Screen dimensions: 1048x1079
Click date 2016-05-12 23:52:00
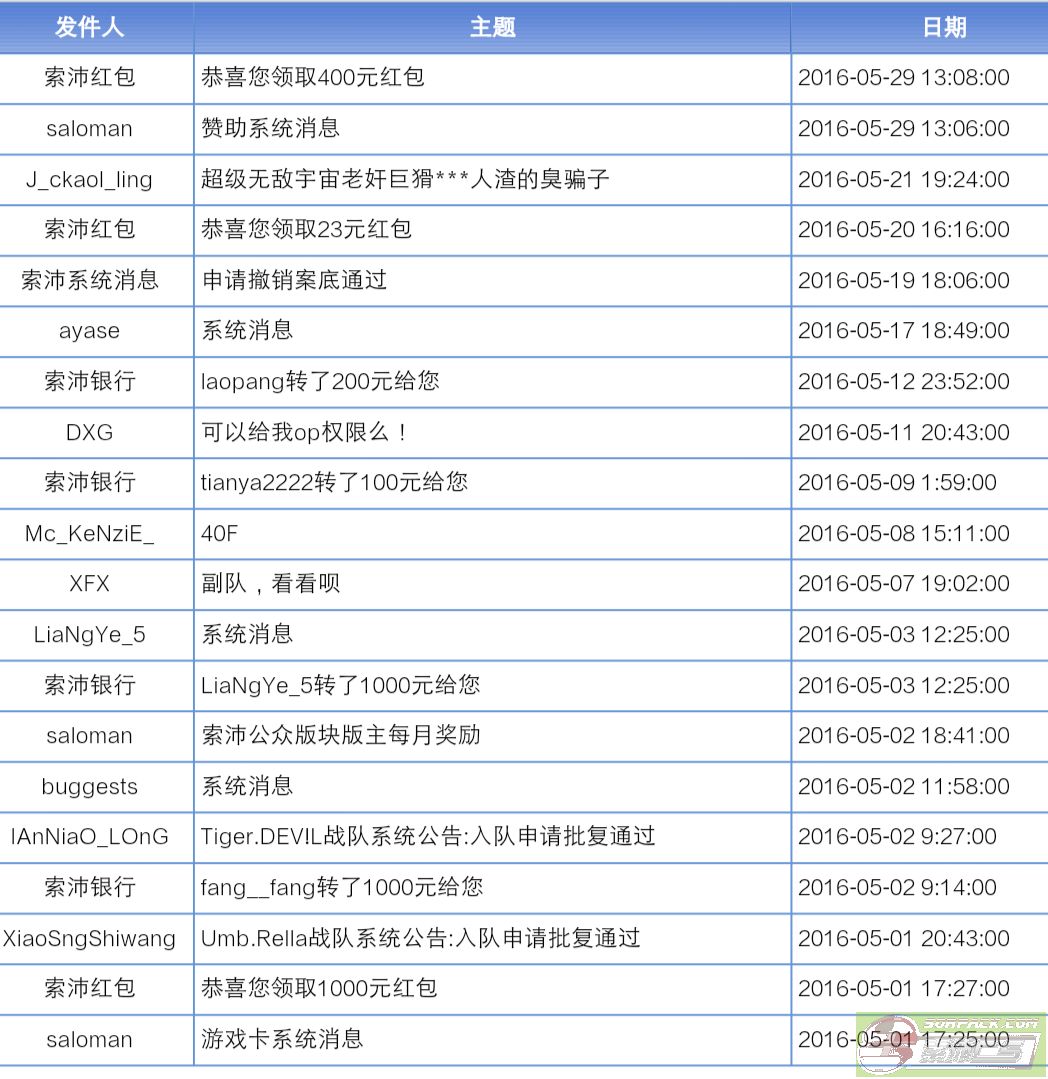pos(904,381)
